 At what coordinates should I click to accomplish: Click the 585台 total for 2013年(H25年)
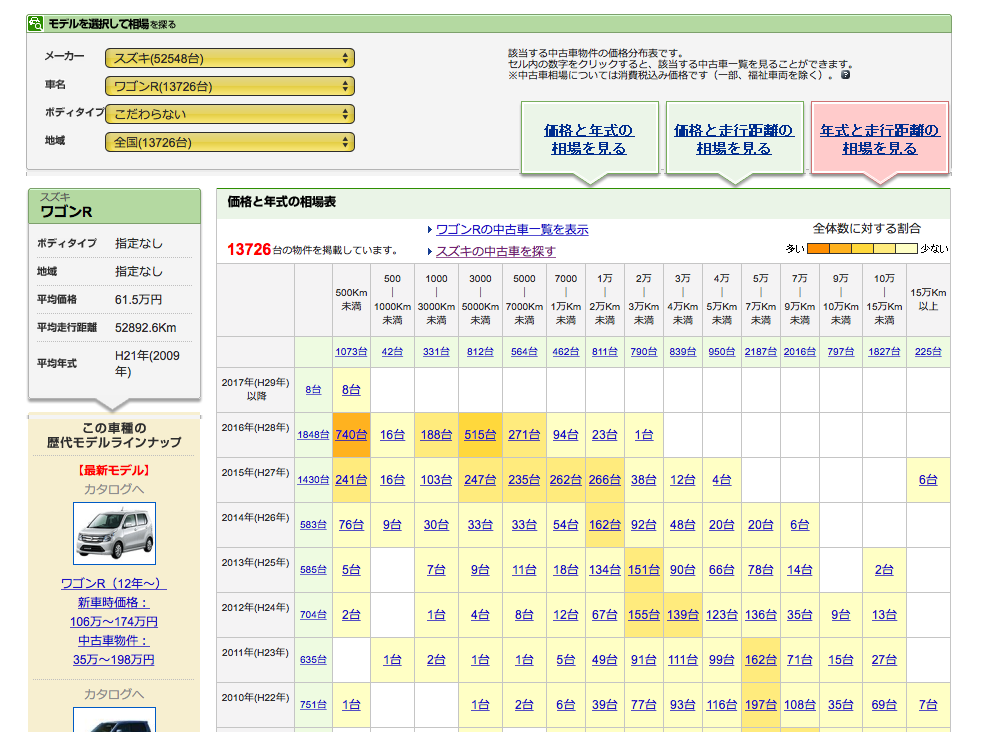pos(313,570)
